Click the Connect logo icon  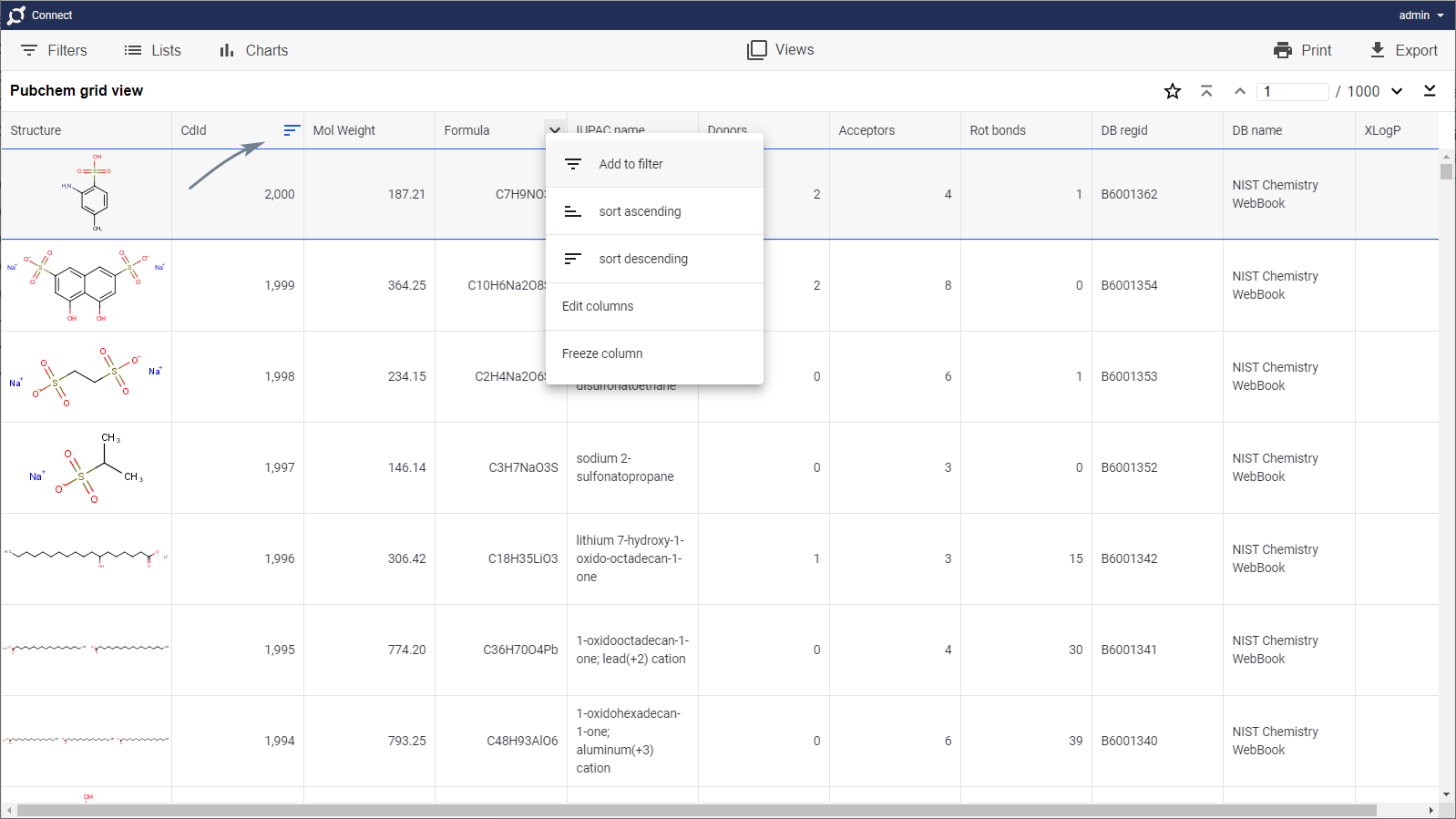click(16, 15)
